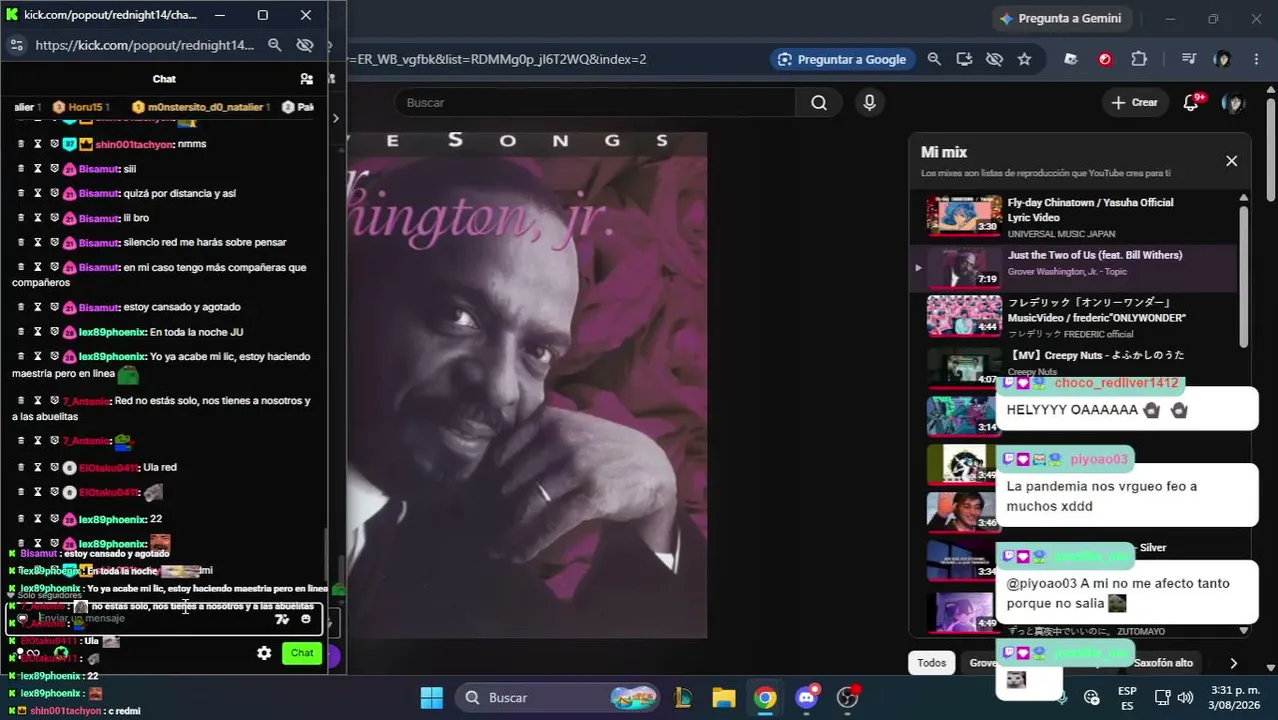Image resolution: width=1278 pixels, height=720 pixels.
Task: Click install app icon in Chrome address bar
Action: click(x=964, y=59)
